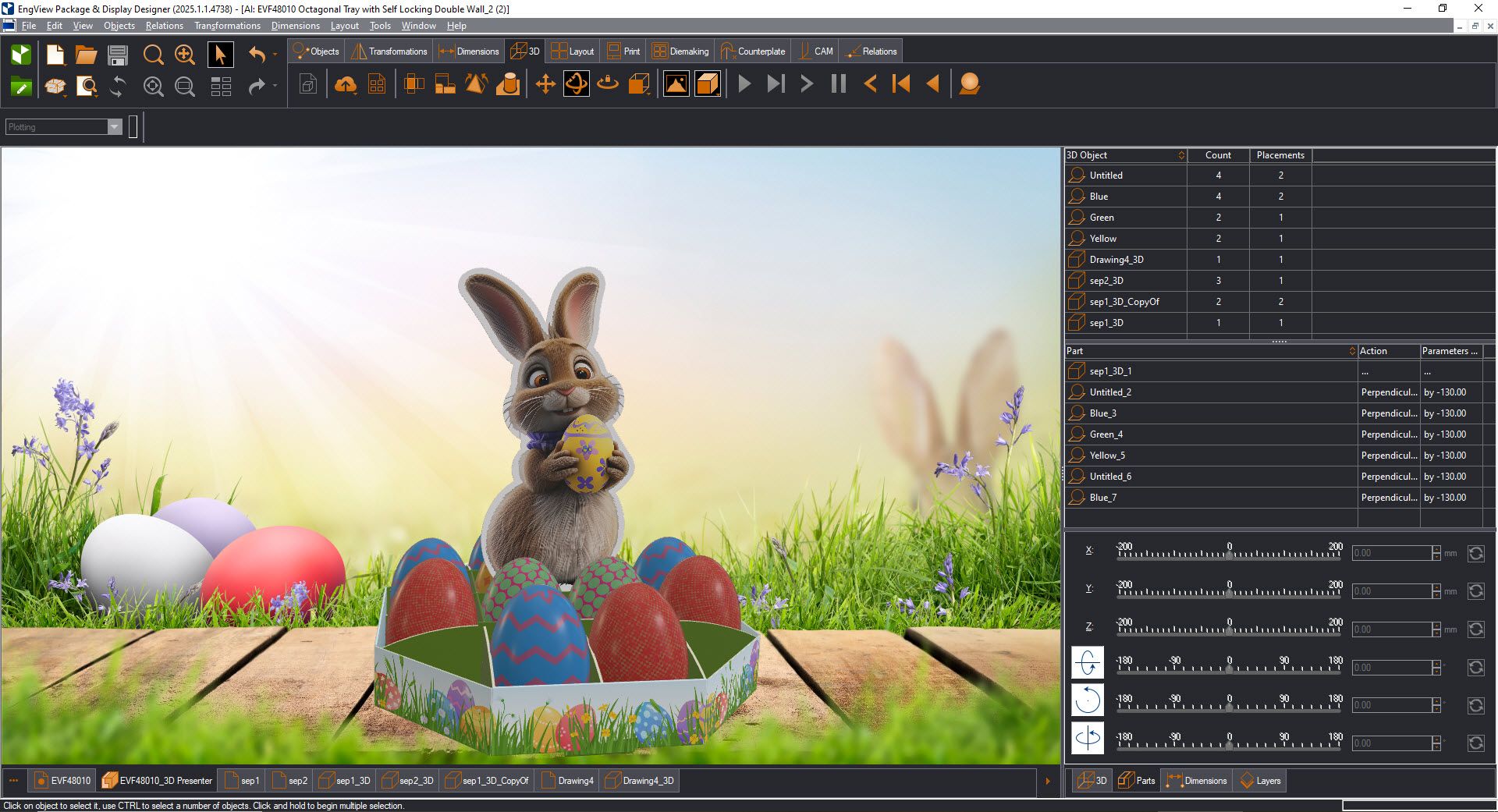Toggle the solid cube shading icon
This screenshot has height=812, width=1498.
pos(708,84)
